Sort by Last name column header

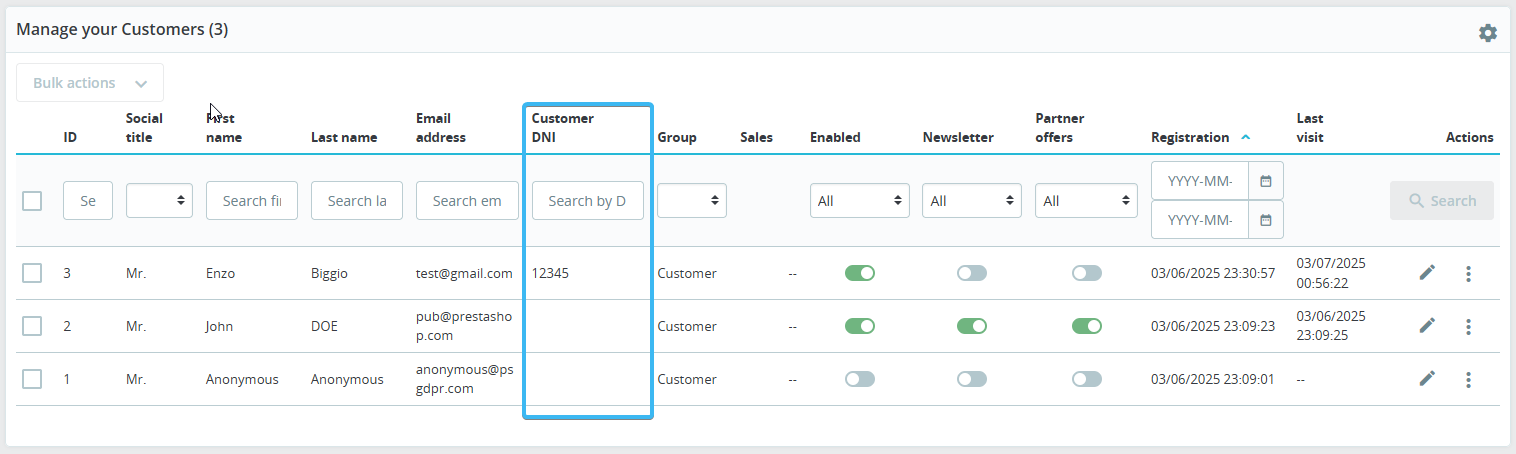[x=344, y=137]
